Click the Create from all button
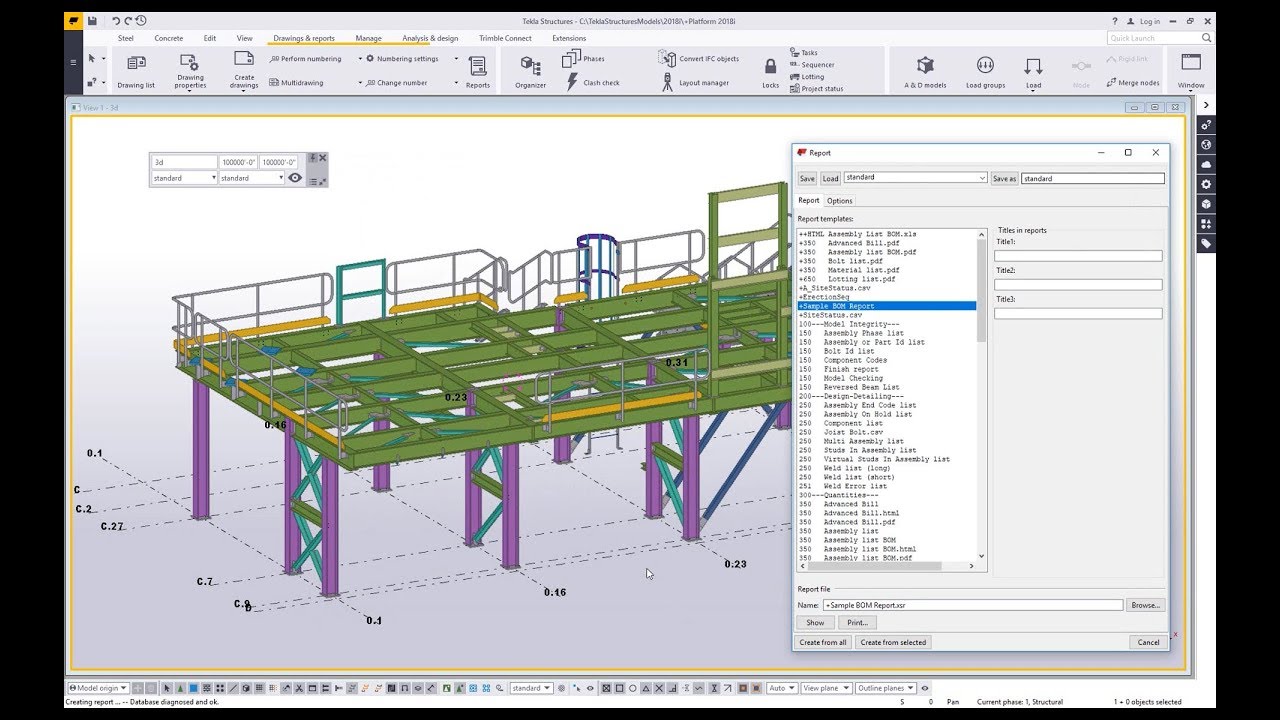This screenshot has width=1280, height=720. point(823,642)
